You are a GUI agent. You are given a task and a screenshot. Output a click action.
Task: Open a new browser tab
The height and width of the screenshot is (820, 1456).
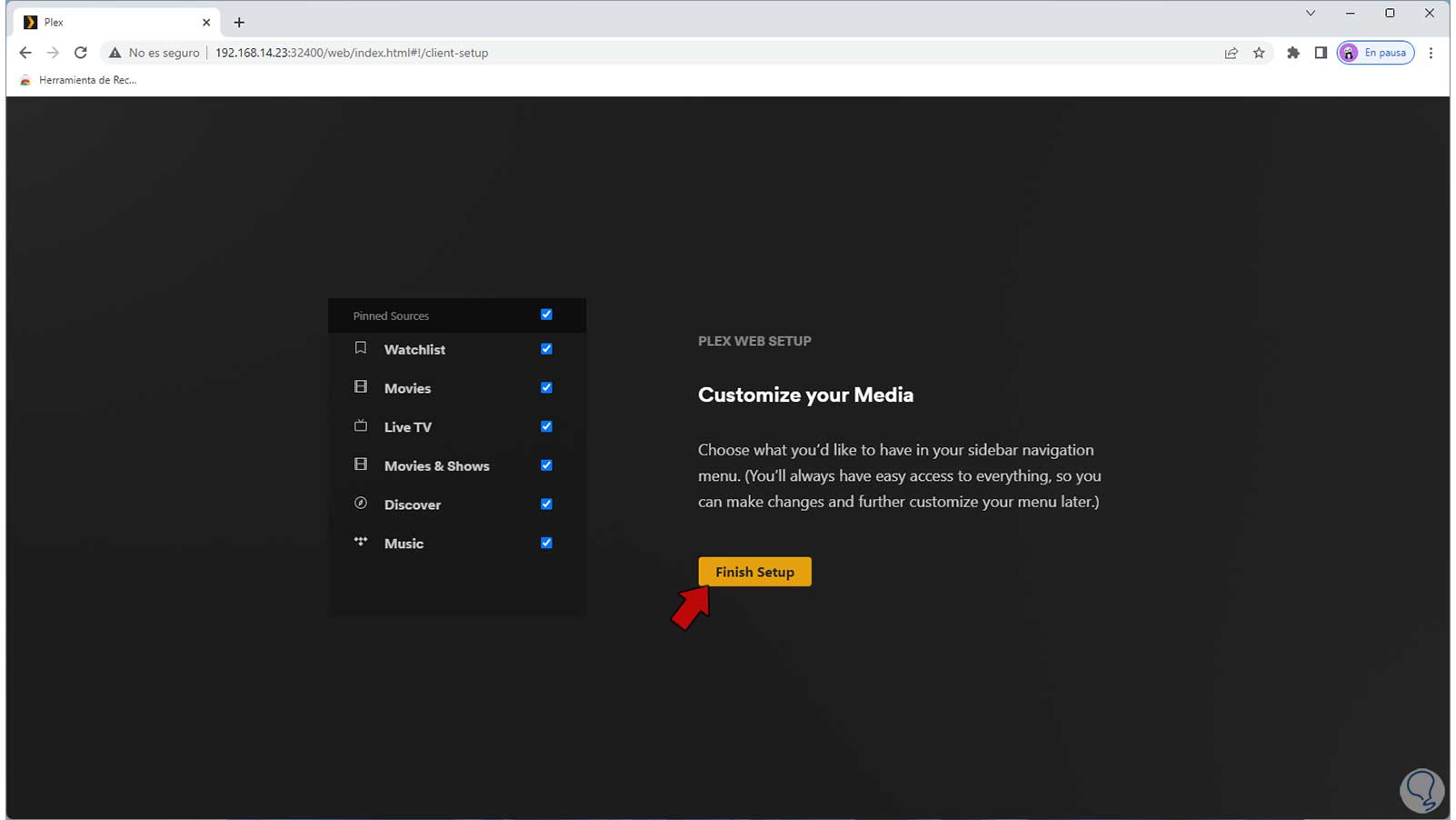pyautogui.click(x=239, y=22)
